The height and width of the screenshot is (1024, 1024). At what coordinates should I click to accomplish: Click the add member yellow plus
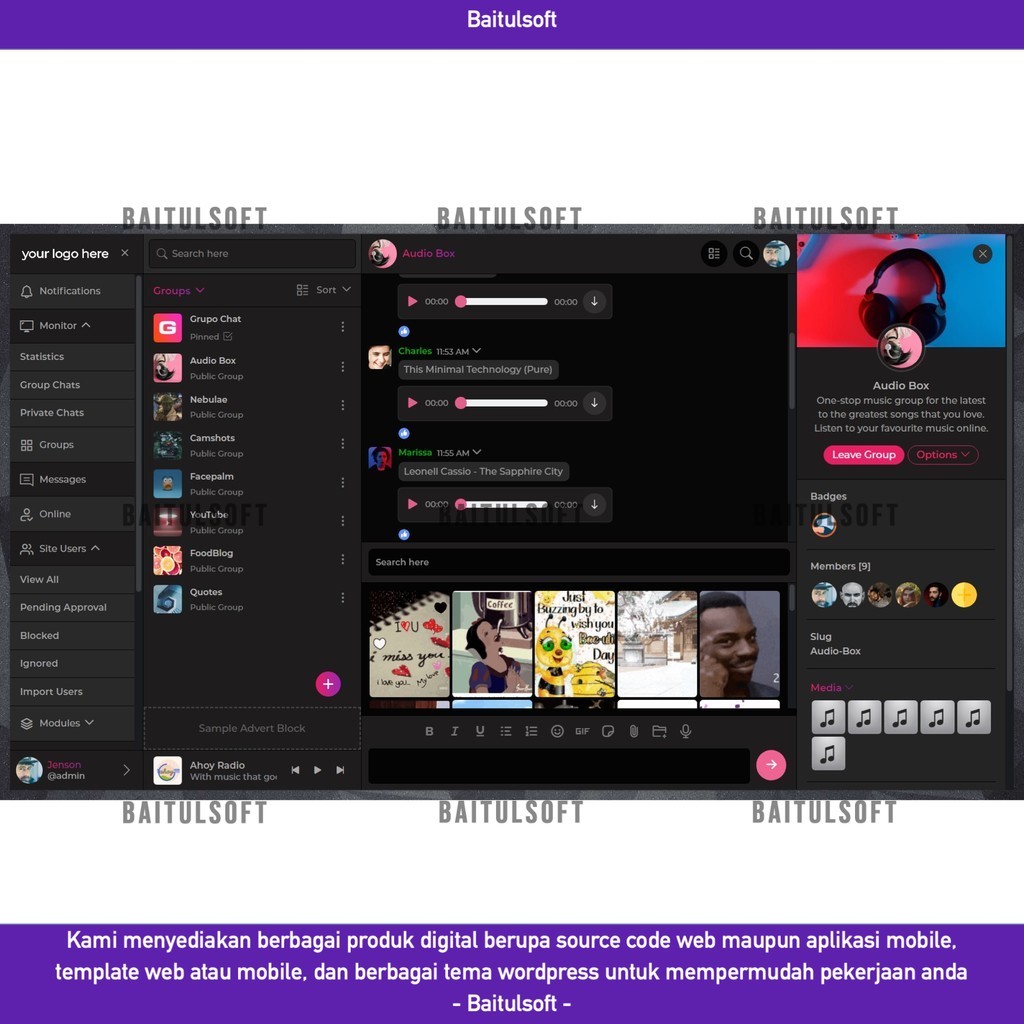click(964, 595)
